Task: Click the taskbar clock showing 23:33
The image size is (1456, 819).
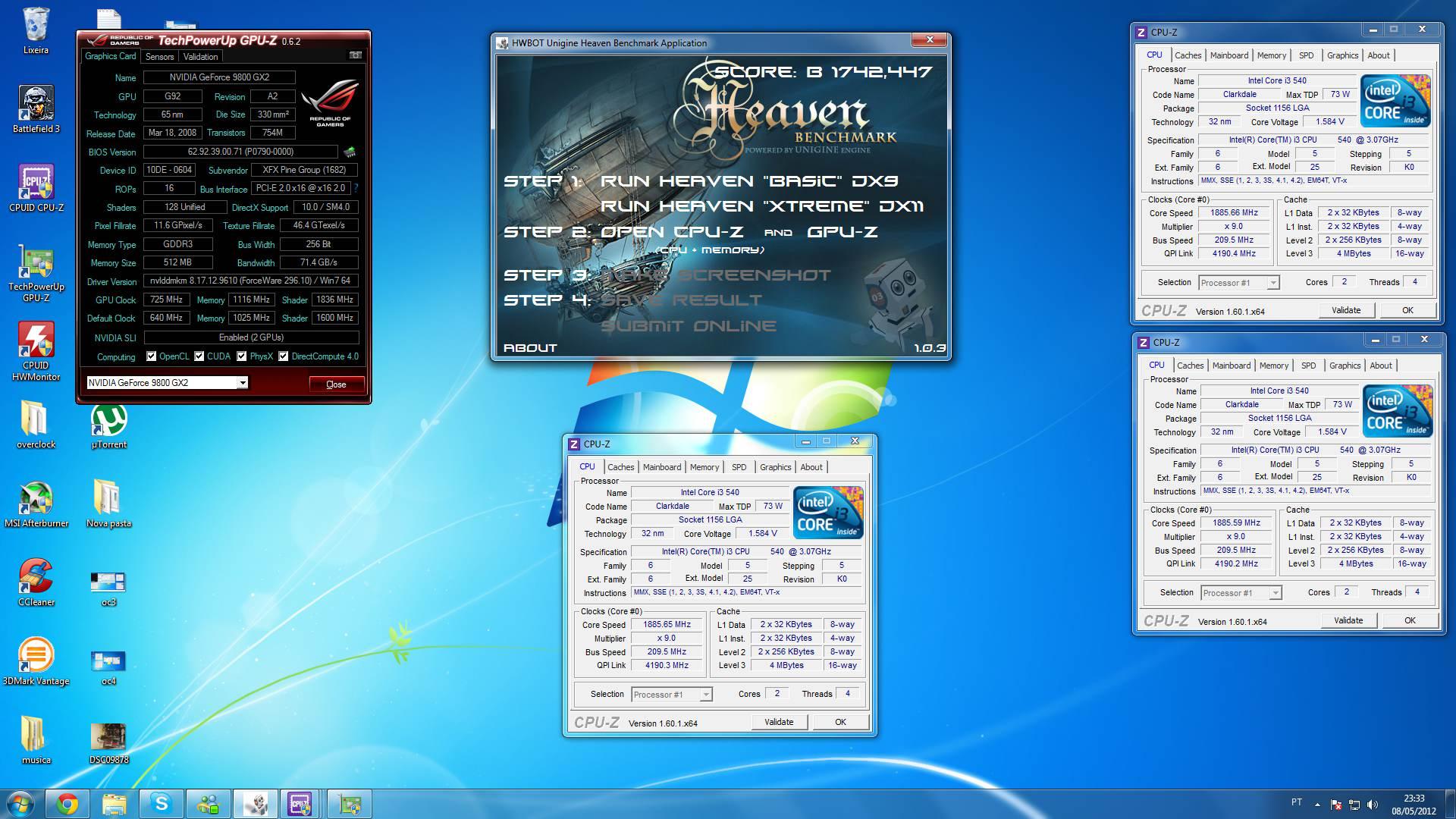Action: [x=1414, y=804]
